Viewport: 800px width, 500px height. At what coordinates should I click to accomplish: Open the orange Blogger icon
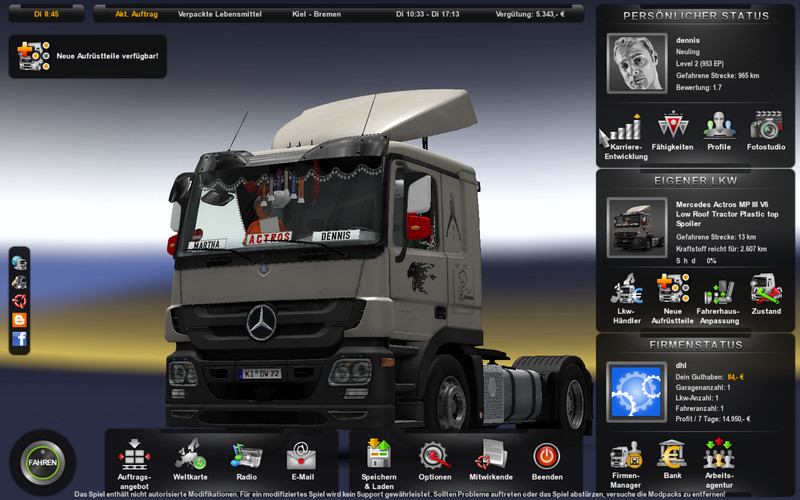tap(19, 319)
